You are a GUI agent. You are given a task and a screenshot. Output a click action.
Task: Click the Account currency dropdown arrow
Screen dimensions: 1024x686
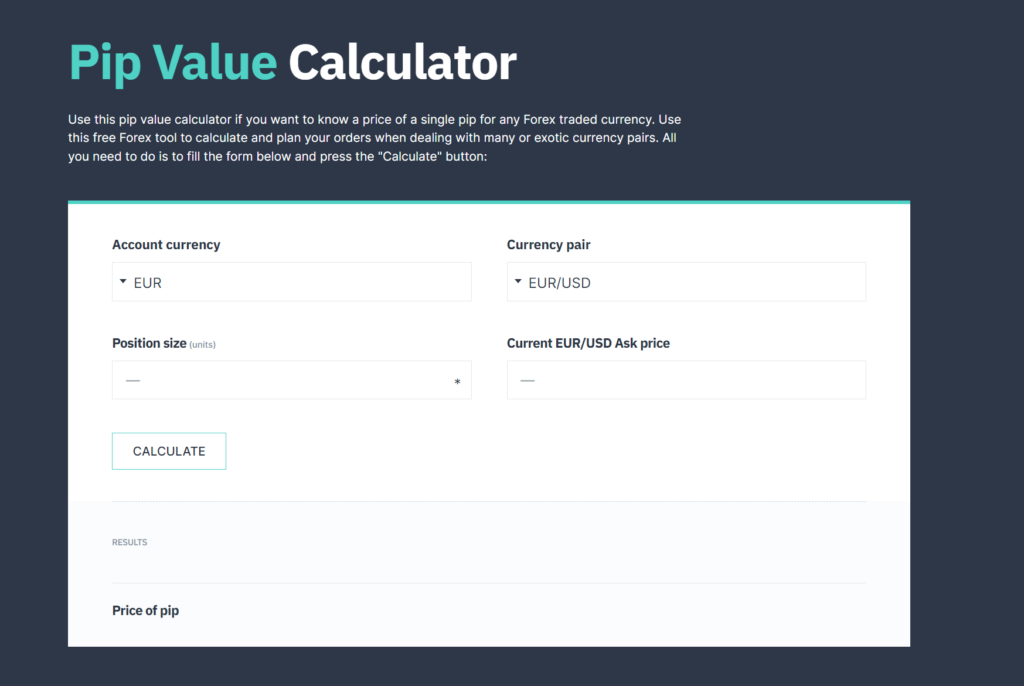(x=123, y=282)
